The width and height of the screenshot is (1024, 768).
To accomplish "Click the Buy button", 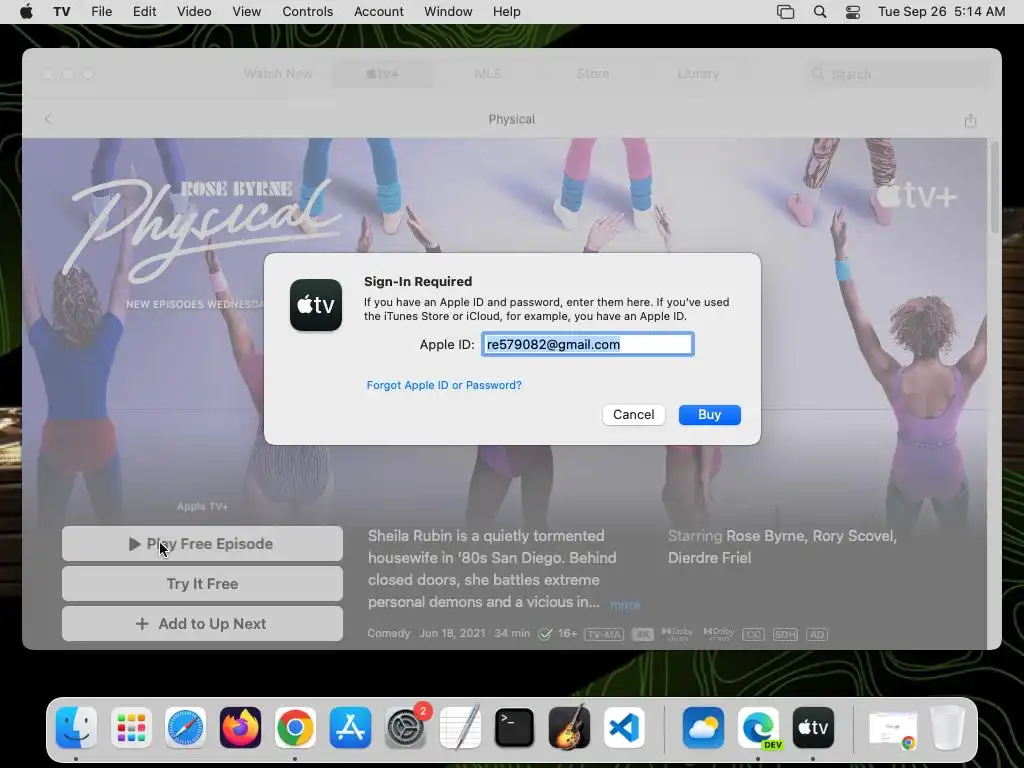I will click(710, 415).
